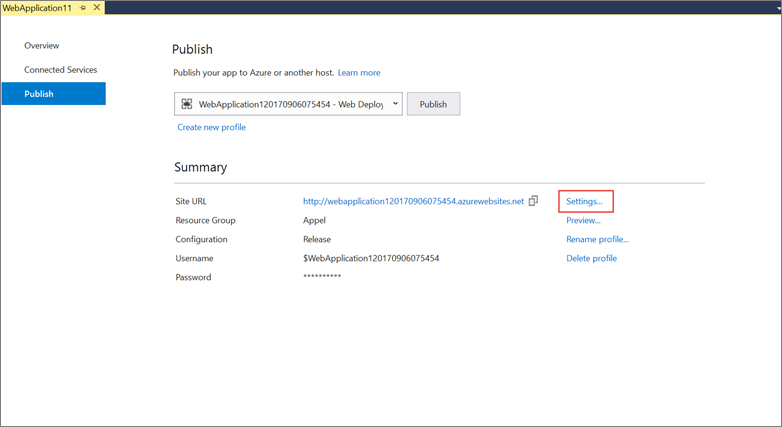
Task: Pin the WebApplication11 document tab
Action: 82,8
